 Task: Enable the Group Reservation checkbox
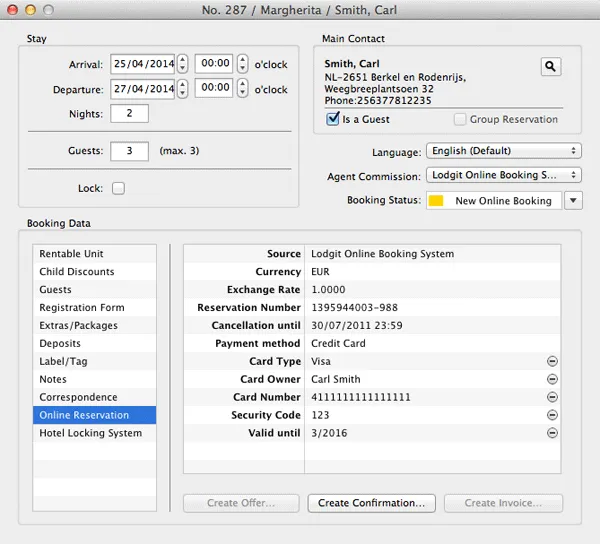coord(460,119)
